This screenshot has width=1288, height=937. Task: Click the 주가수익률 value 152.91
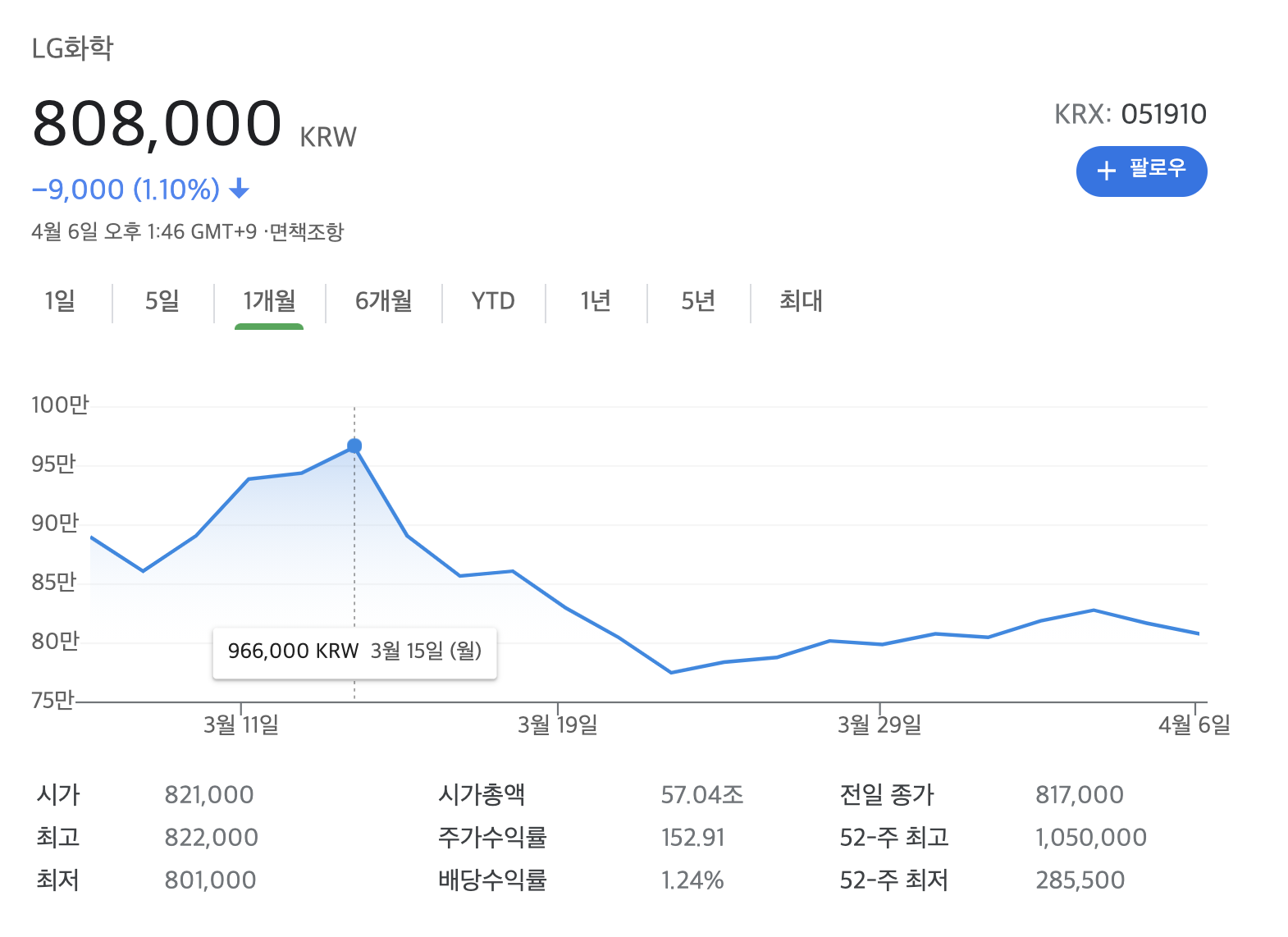tap(693, 837)
